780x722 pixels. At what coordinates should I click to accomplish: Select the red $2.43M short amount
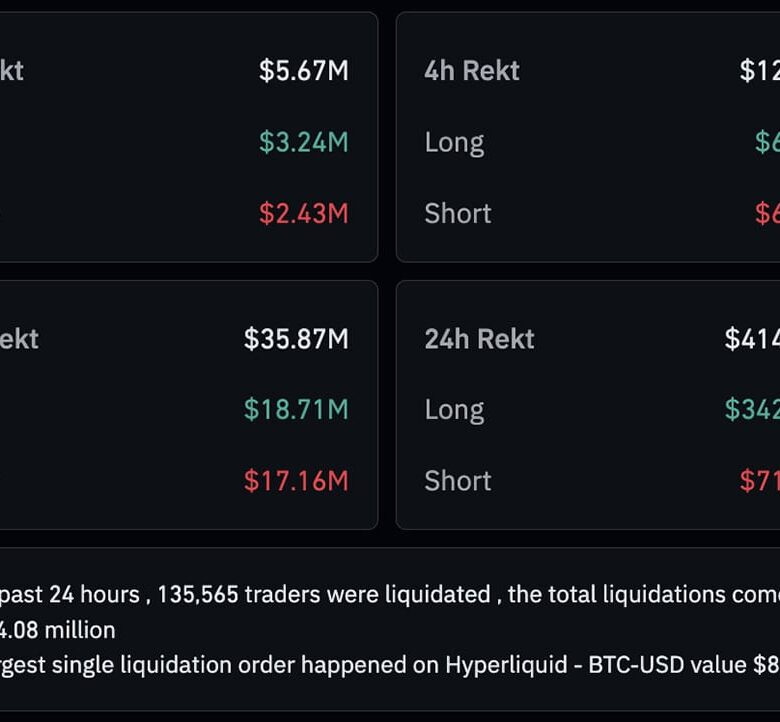(x=303, y=213)
